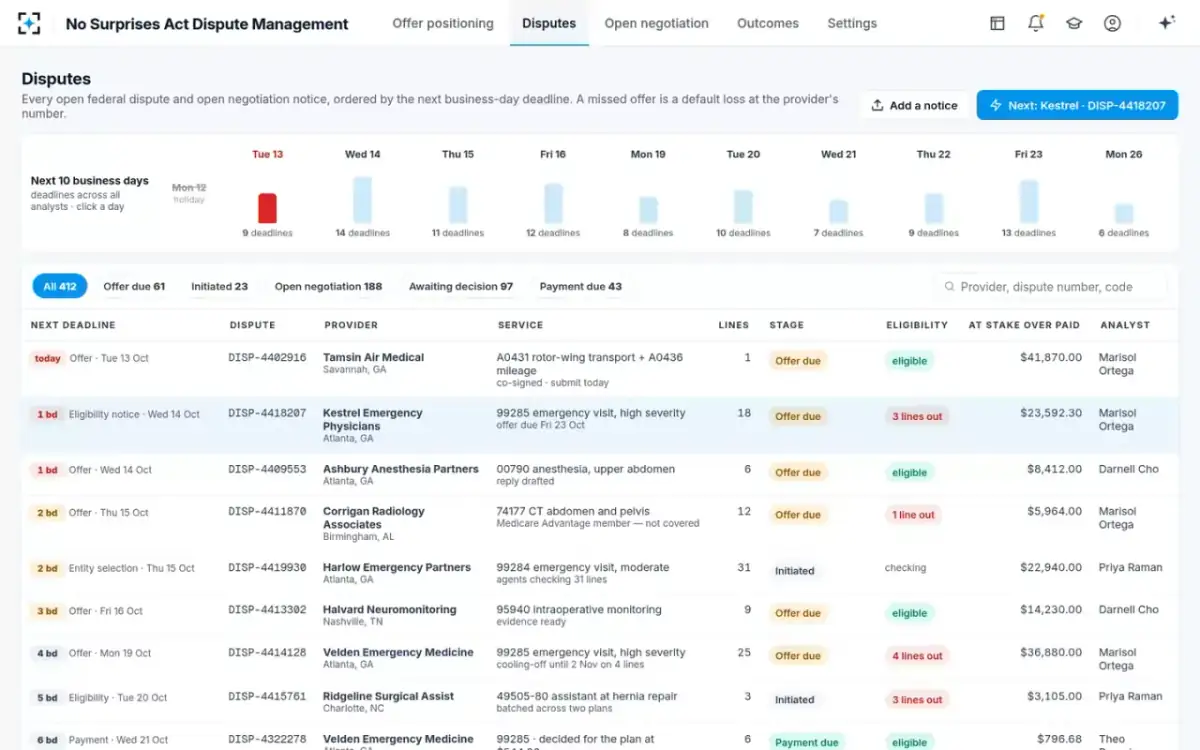
Task: Open Next: Kestrel DISP-4418207 button
Action: coord(1077,105)
